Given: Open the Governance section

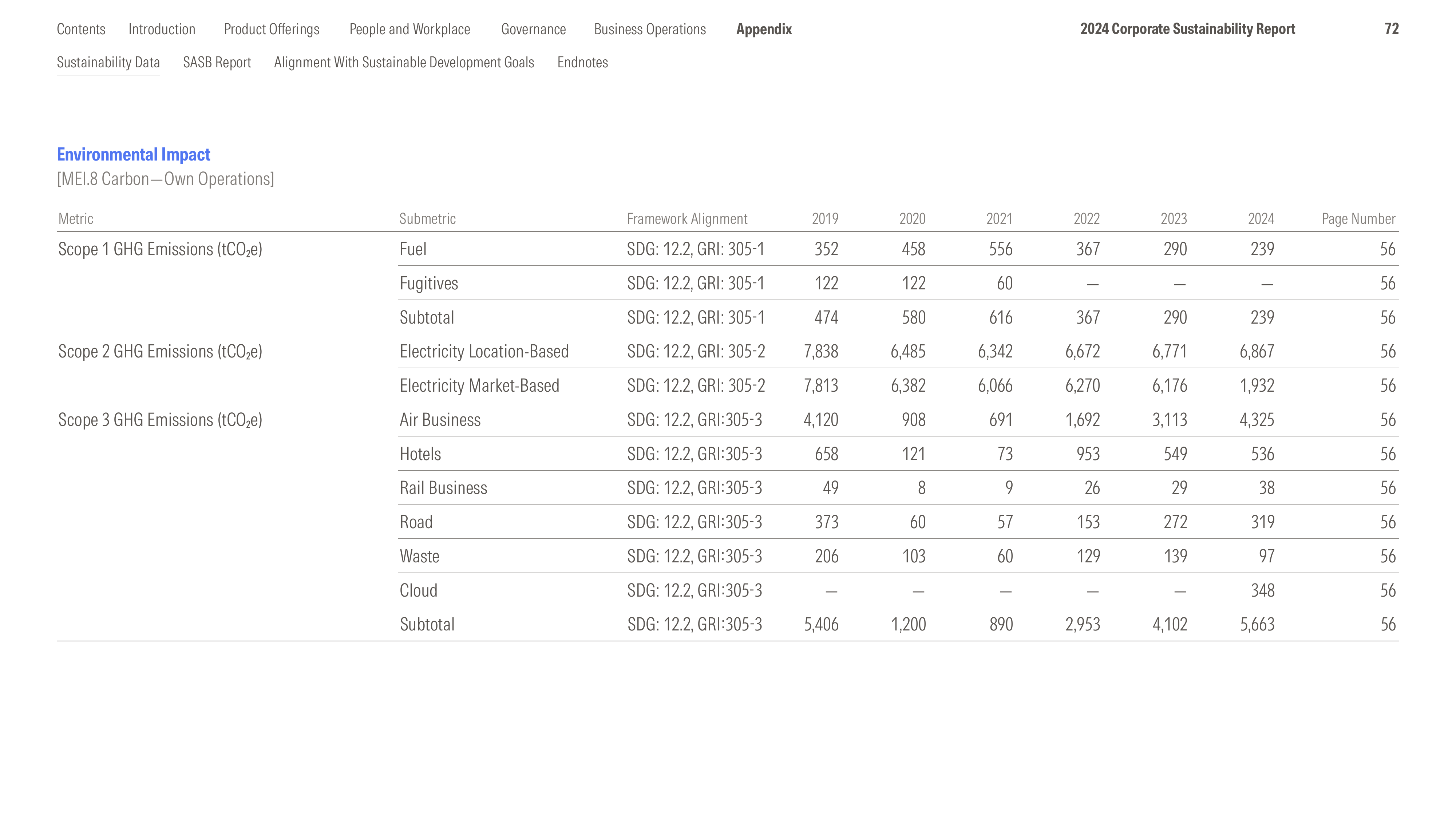Looking at the screenshot, I should [x=534, y=29].
